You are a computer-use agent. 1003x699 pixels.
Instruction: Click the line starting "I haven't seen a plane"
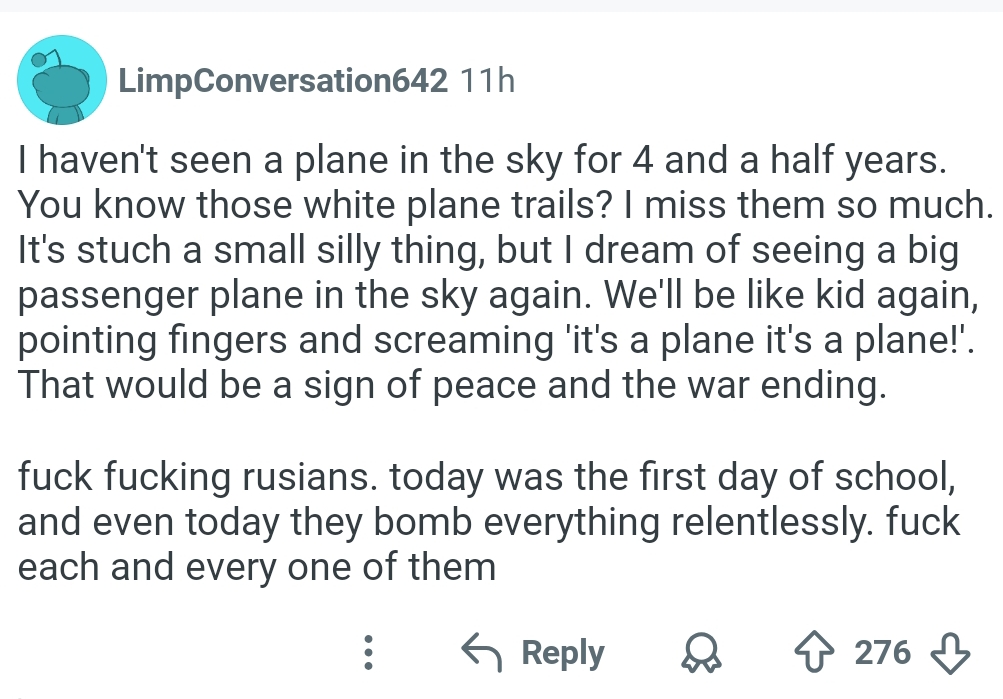(482, 161)
